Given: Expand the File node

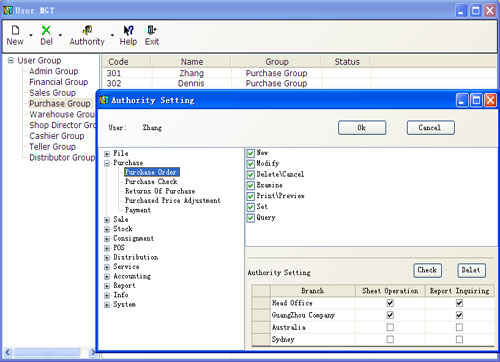Looking at the screenshot, I should [x=107, y=154].
